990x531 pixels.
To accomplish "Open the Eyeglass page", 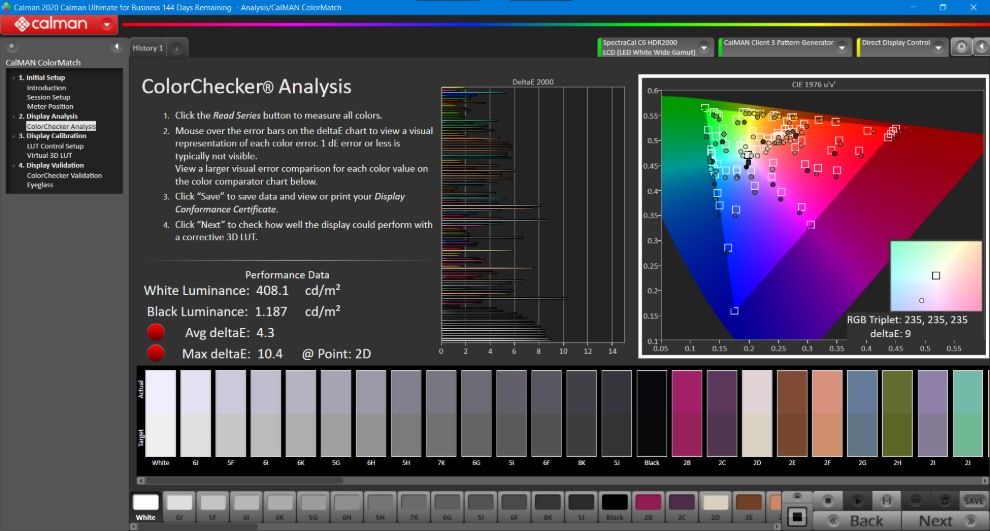I will pyautogui.click(x=40, y=185).
